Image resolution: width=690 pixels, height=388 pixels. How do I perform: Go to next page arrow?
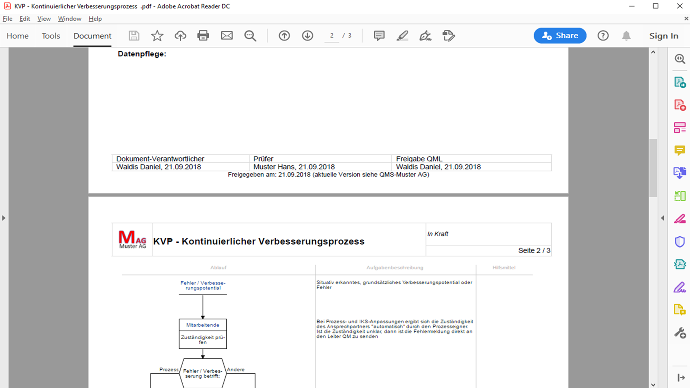click(308, 36)
